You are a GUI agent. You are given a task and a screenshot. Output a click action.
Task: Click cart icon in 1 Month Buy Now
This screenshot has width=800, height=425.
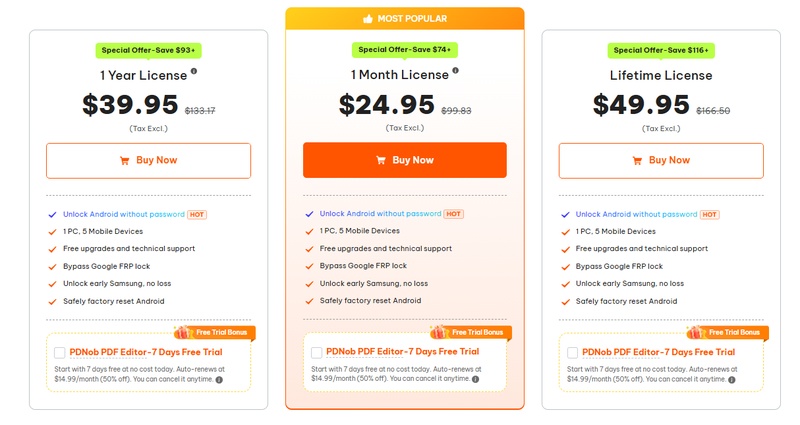point(381,161)
